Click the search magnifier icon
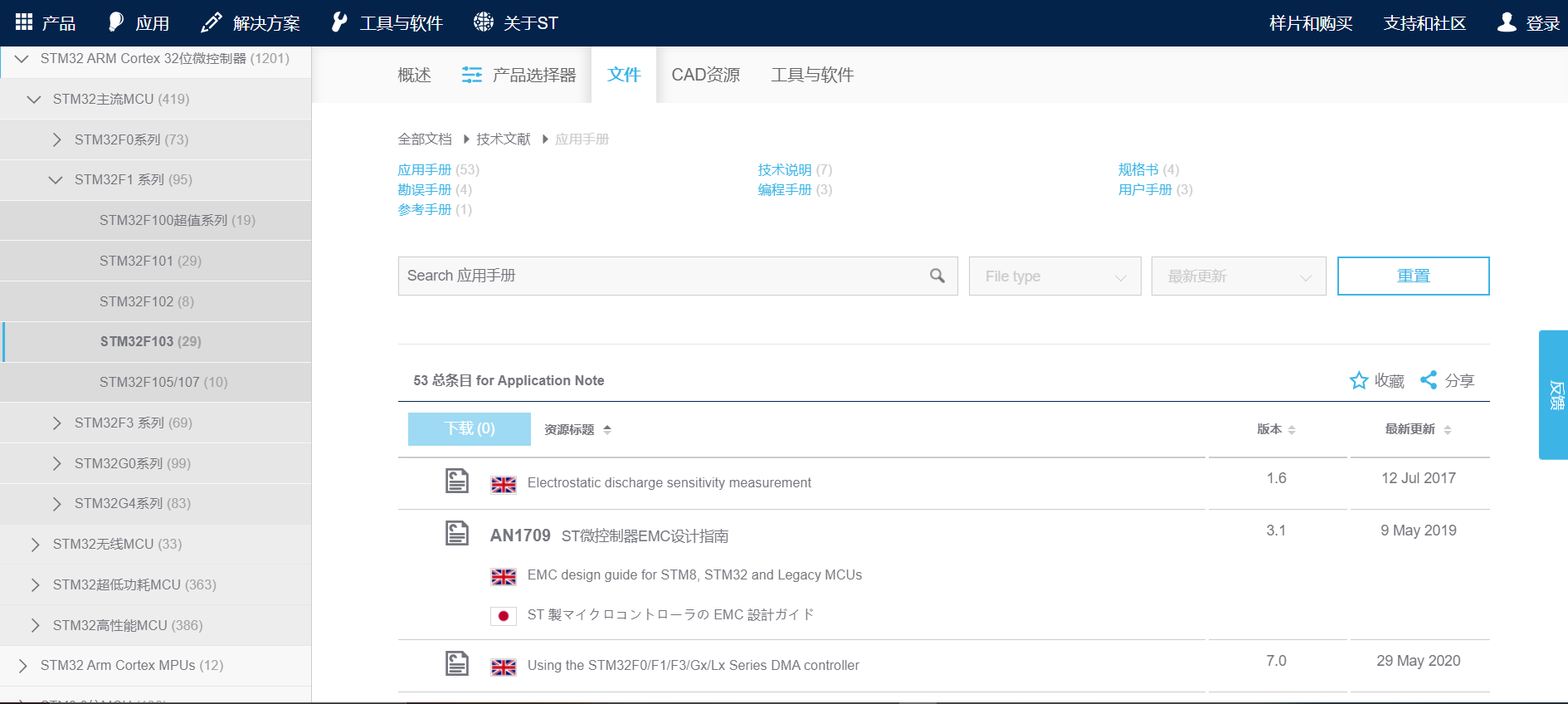Screen dimensions: 1568x704 coord(937,276)
